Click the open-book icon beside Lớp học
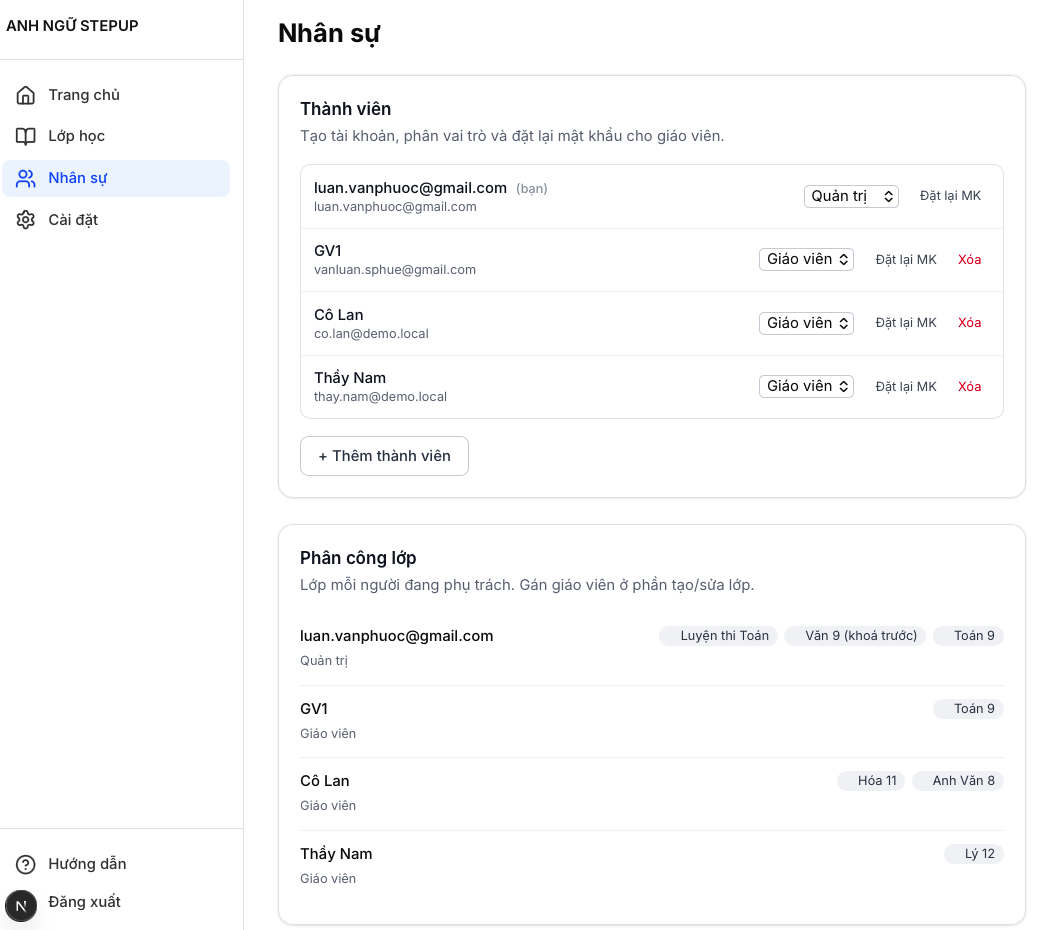This screenshot has height=930, width=1051. pos(25,136)
